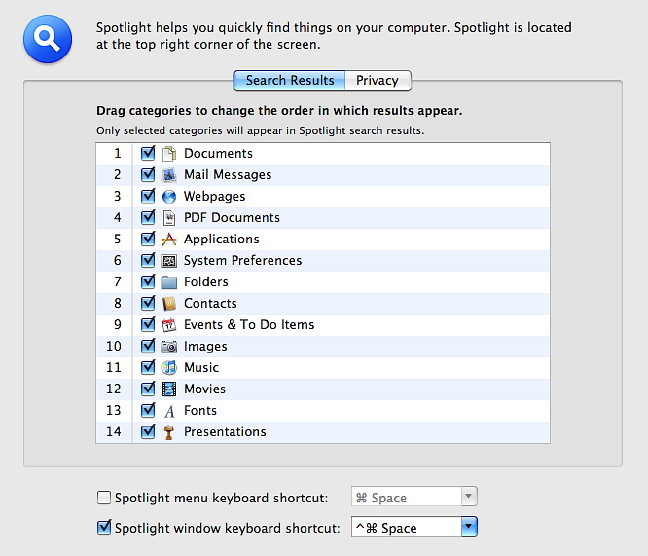The image size is (648, 556).
Task: Select the Applications row label
Action: coord(222,239)
